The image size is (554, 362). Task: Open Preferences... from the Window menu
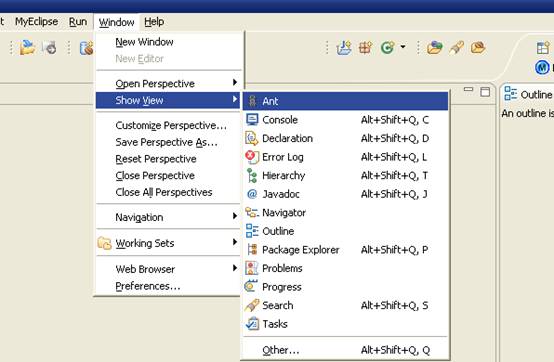[168, 286]
